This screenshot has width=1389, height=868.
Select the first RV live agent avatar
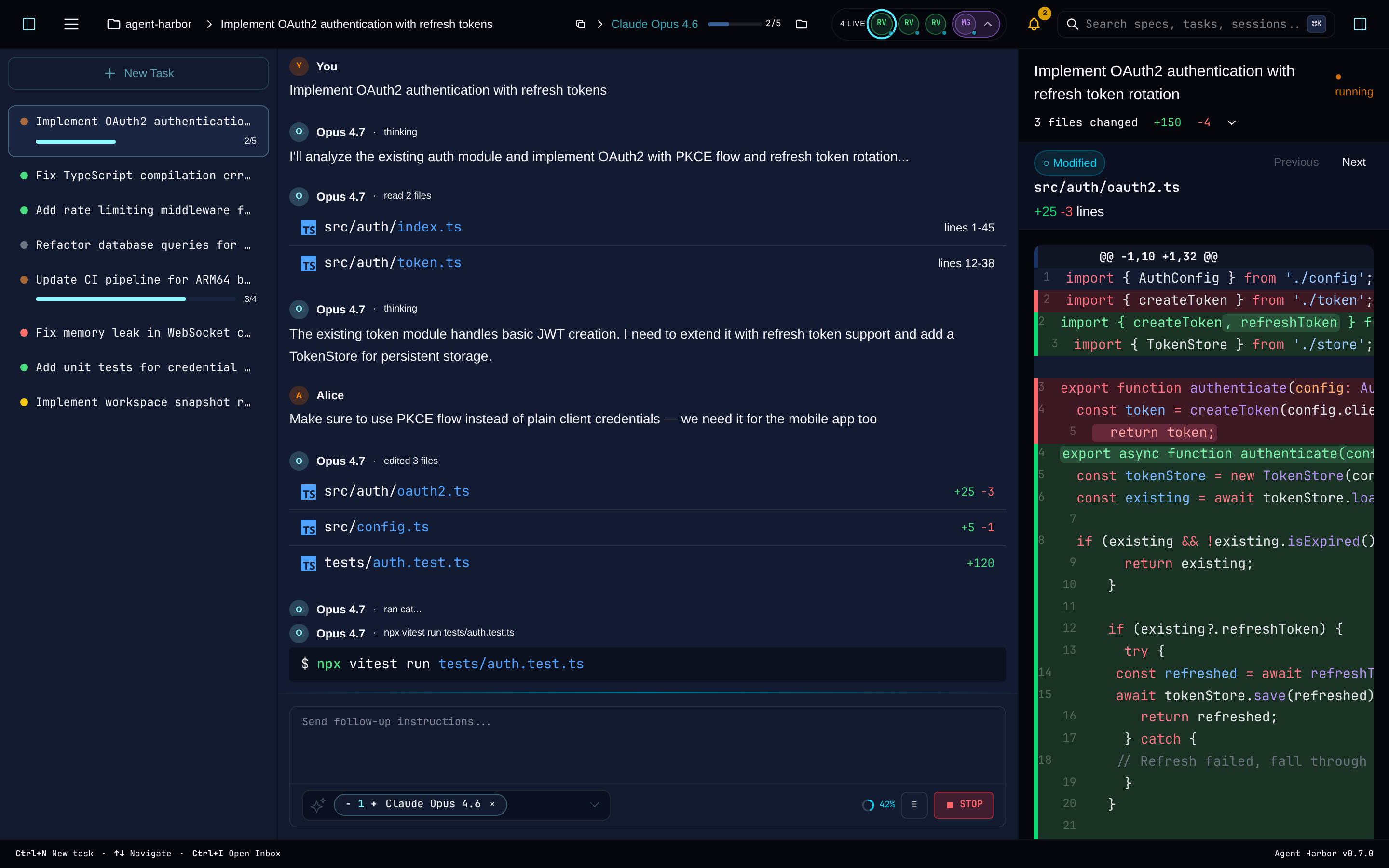click(x=881, y=24)
